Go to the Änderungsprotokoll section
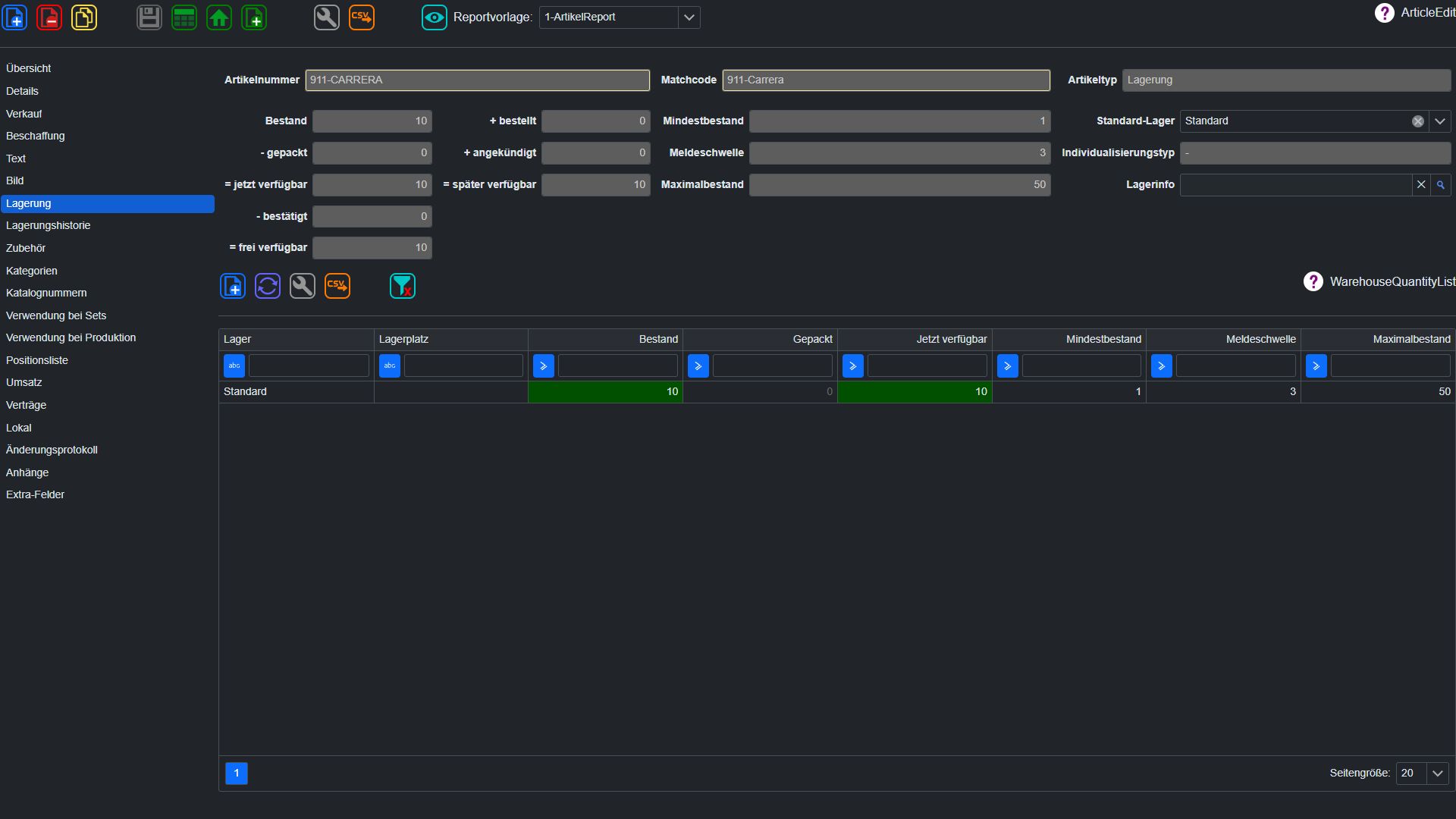The image size is (1456, 819). coord(107,450)
